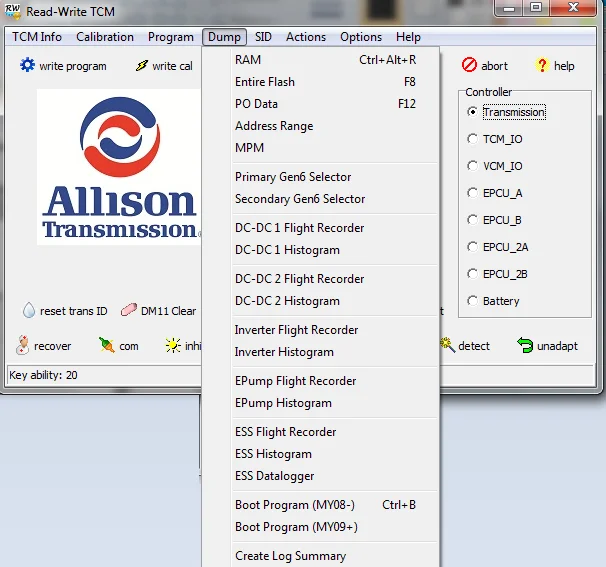Click the write cal lightning icon
Screen dimensions: 606x567
(141, 65)
